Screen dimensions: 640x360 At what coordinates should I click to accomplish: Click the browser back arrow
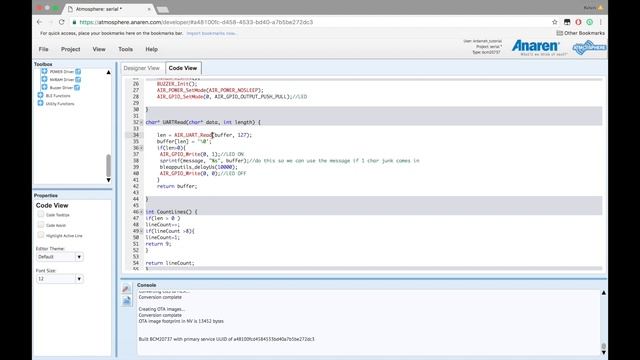click(39, 22)
